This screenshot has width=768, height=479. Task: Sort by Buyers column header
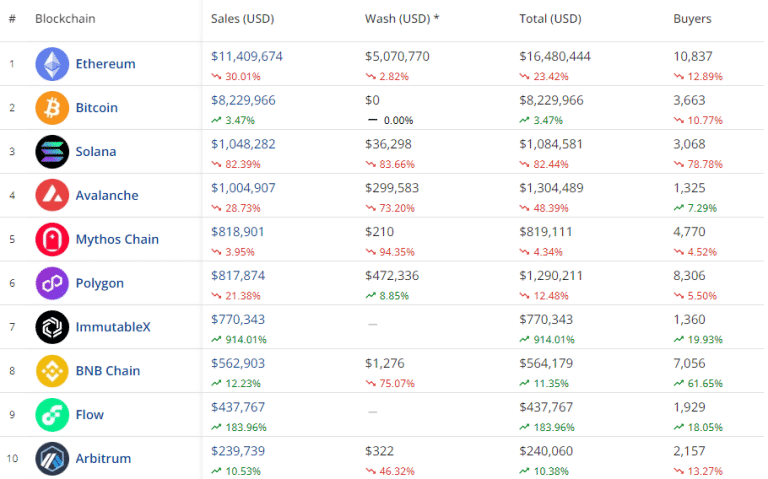pos(692,19)
